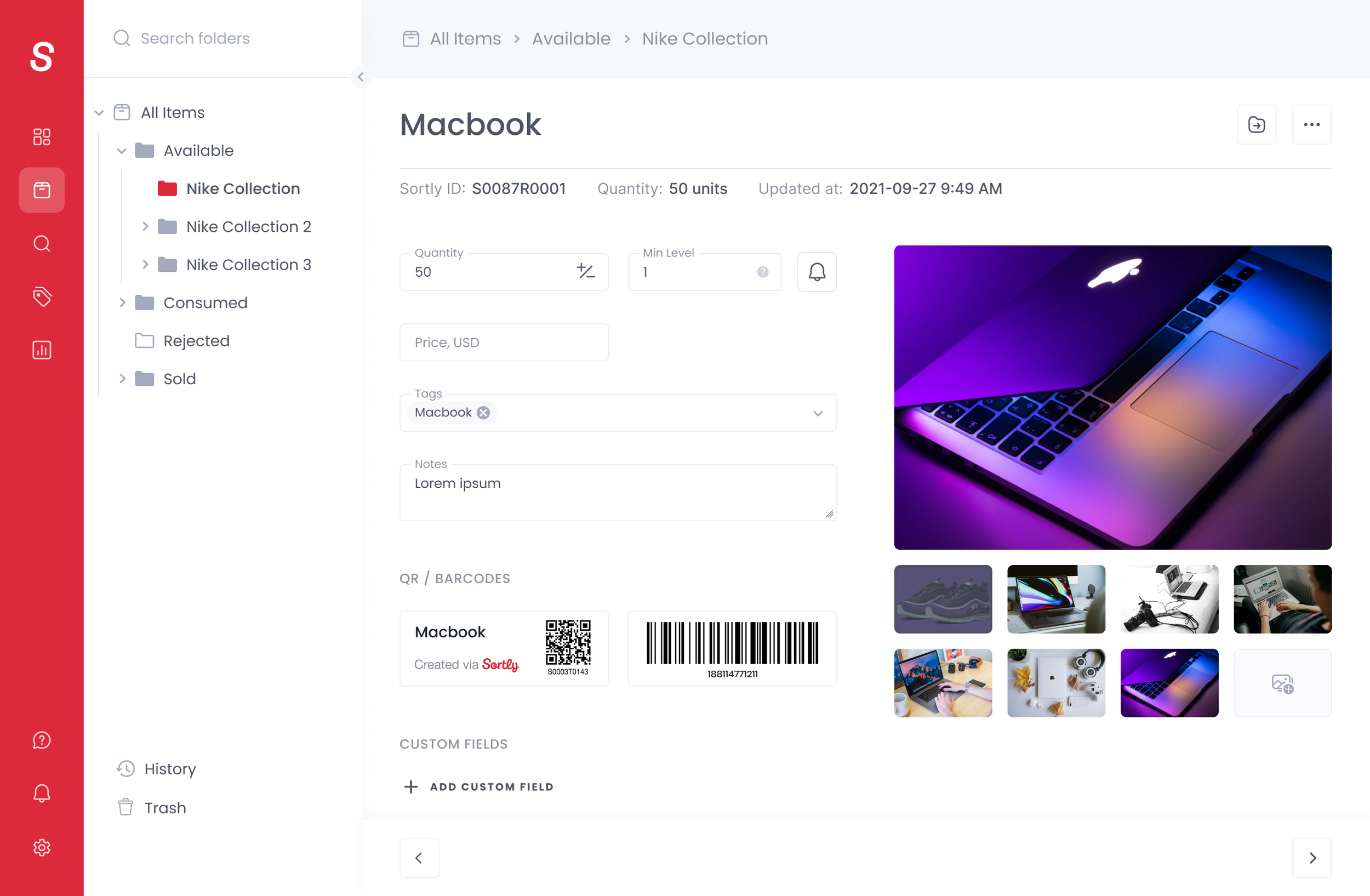Open the three-dots more options menu

point(1311,124)
